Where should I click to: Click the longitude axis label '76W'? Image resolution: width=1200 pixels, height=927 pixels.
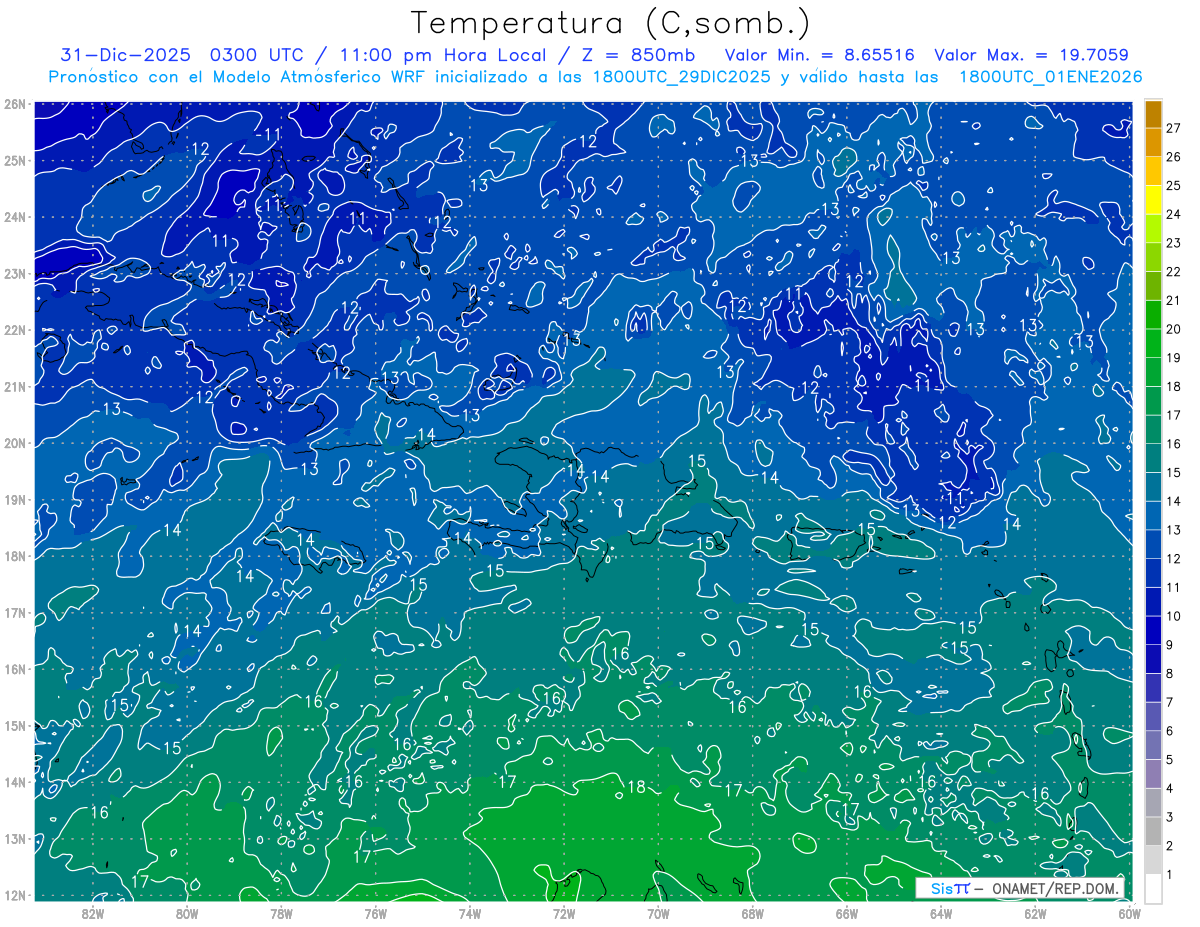(x=375, y=913)
